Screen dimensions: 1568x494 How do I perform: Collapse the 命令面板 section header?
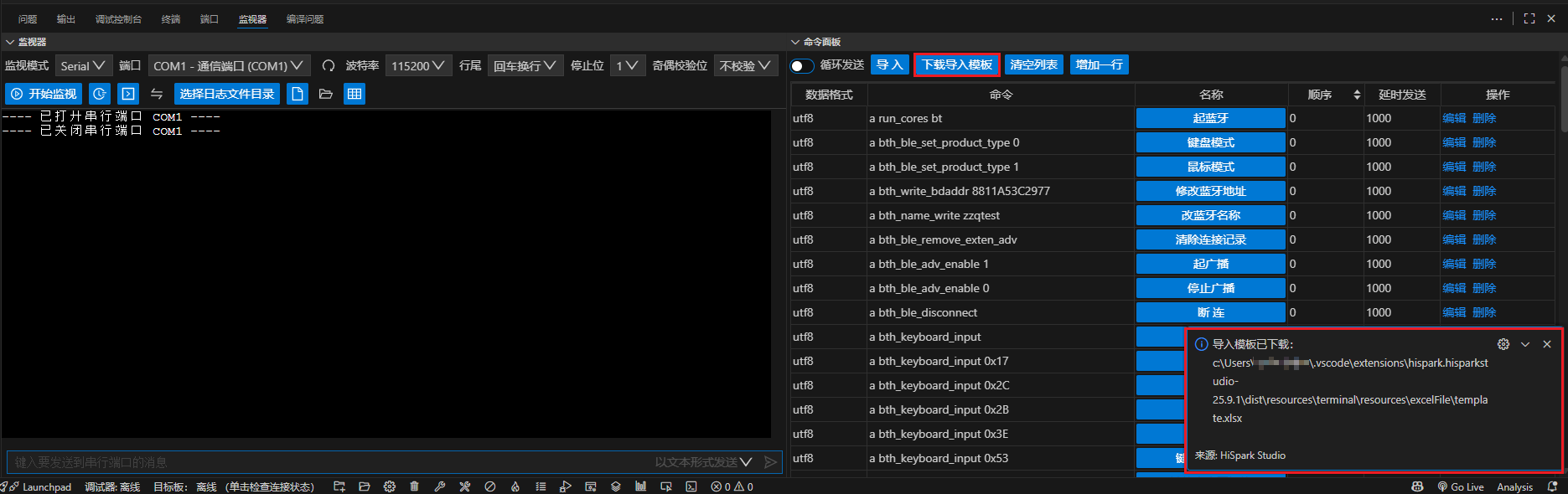coord(815,42)
